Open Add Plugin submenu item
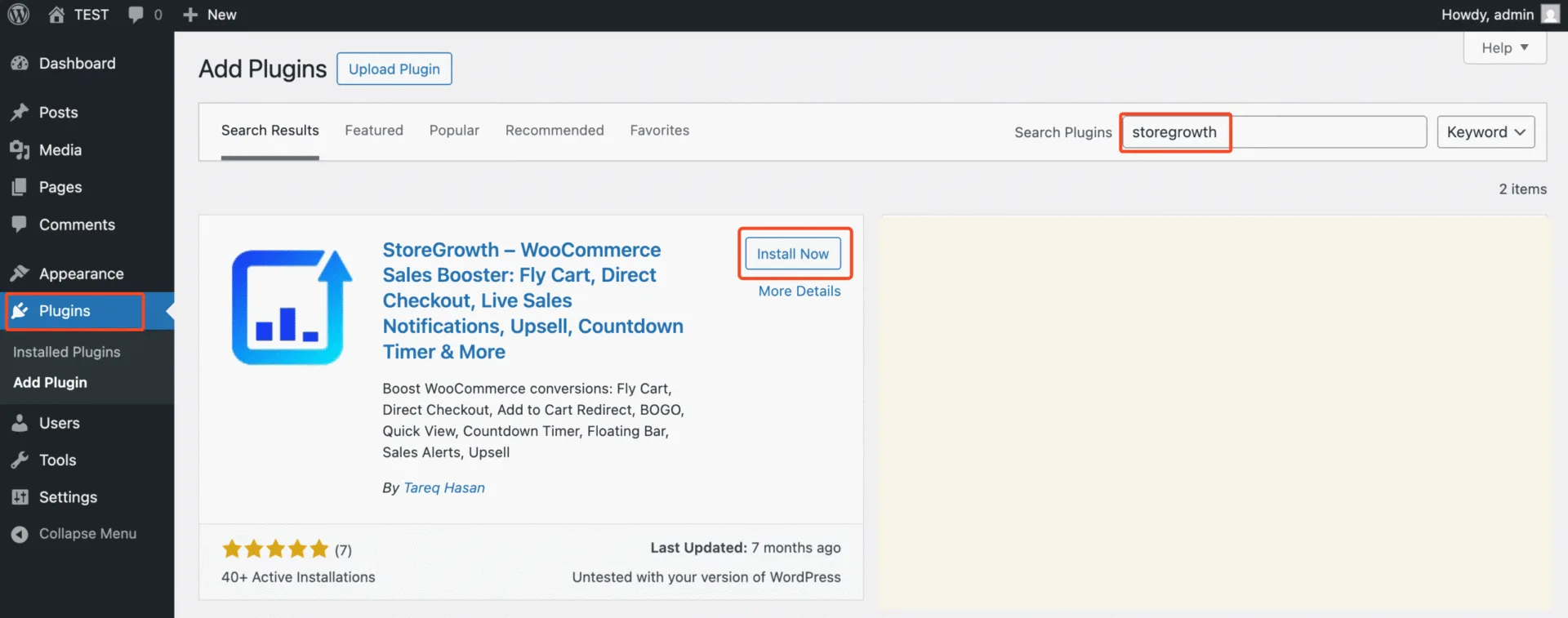 50,383
